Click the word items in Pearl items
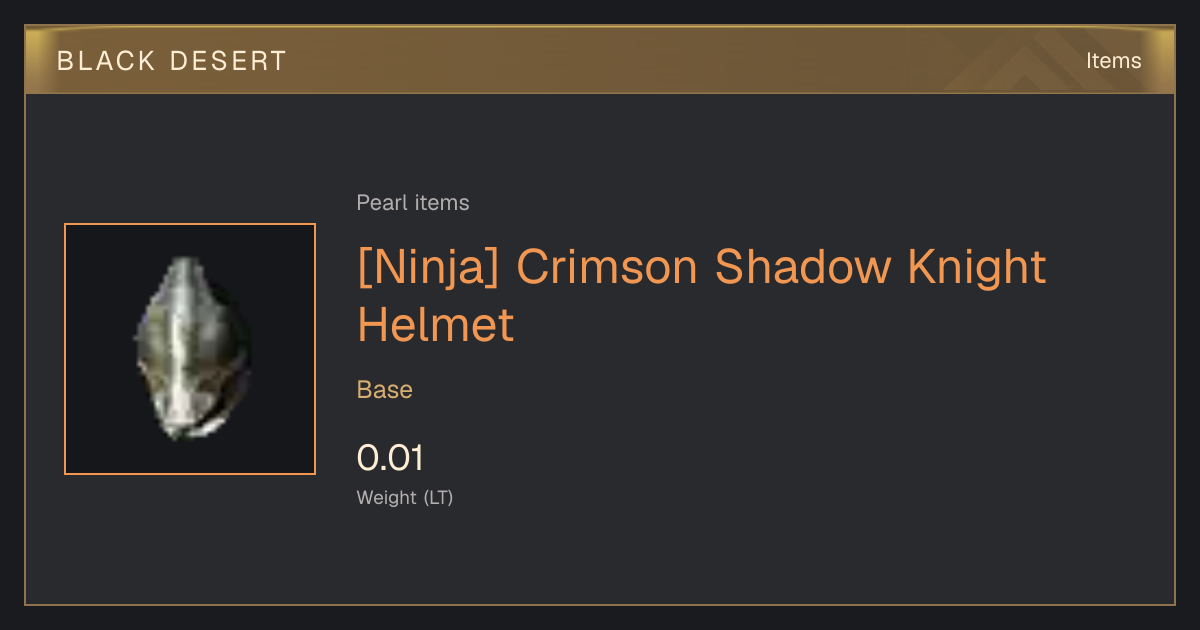The width and height of the screenshot is (1200, 630). pos(445,203)
